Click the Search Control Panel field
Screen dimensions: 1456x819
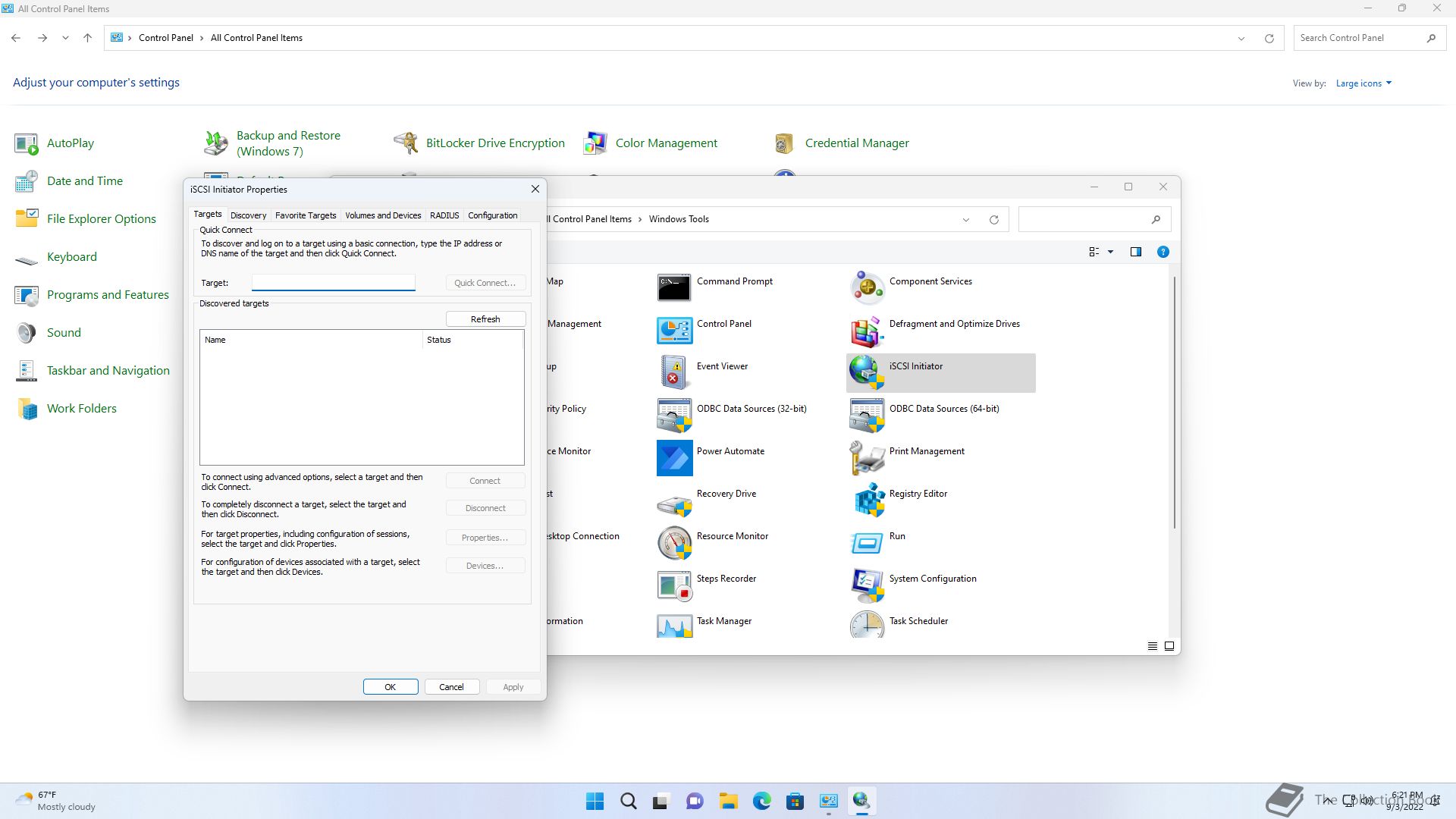[1369, 38]
